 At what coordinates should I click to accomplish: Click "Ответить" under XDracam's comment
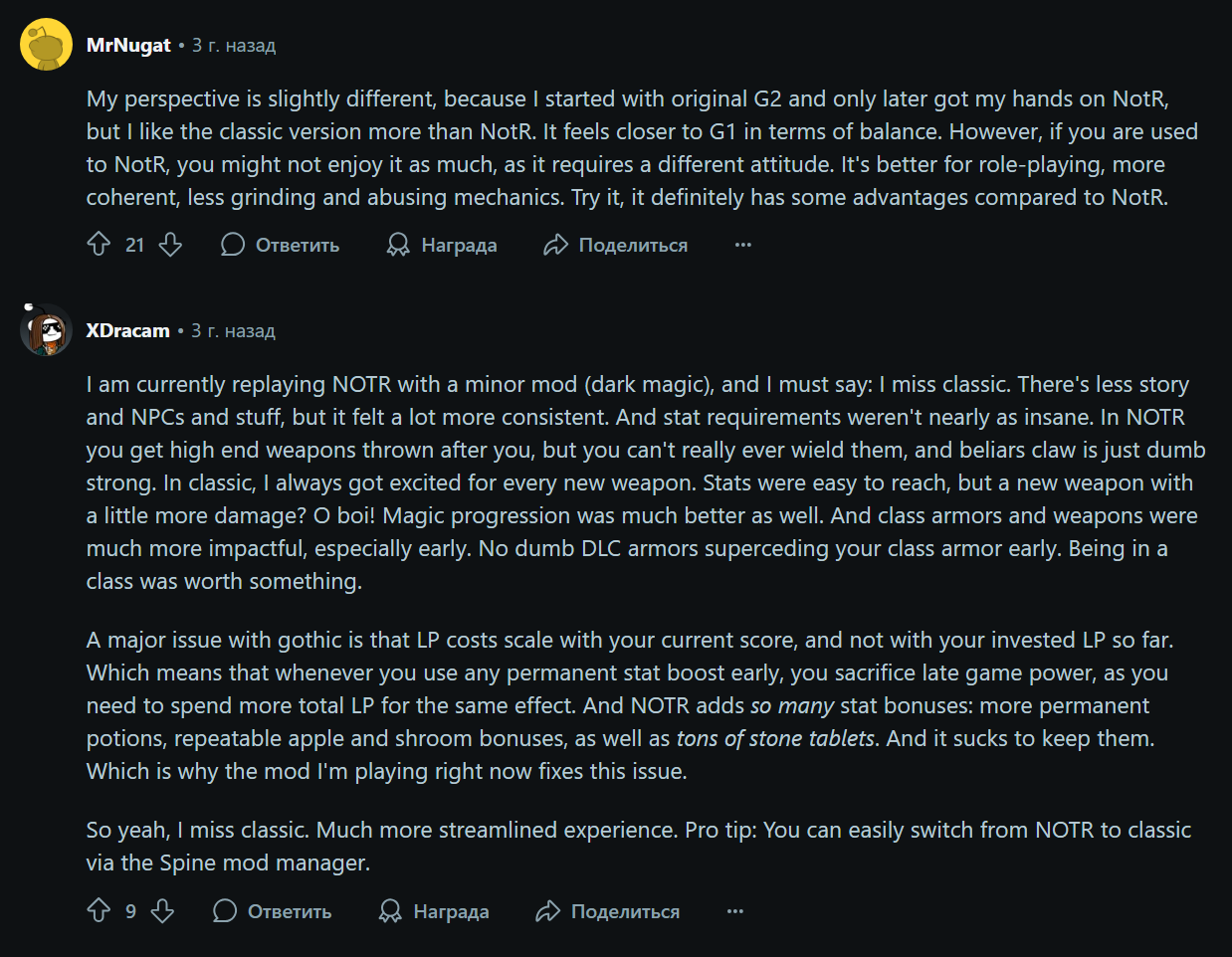pyautogui.click(x=290, y=911)
